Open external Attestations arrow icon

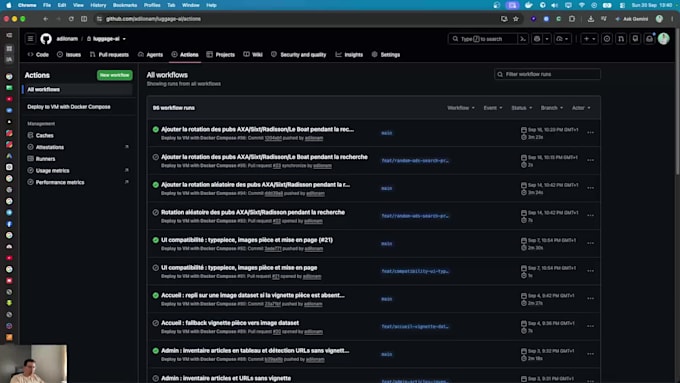pos(127,147)
